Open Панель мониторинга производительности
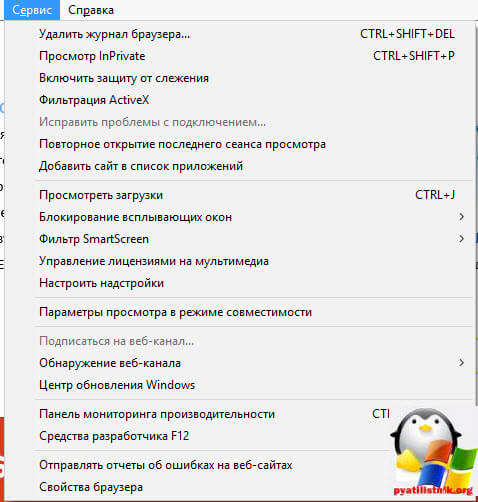The width and height of the screenshot is (478, 502). click(157, 414)
